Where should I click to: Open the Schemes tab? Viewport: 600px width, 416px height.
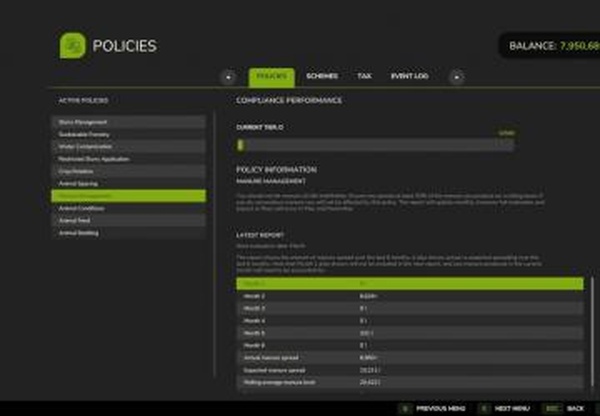(322, 76)
